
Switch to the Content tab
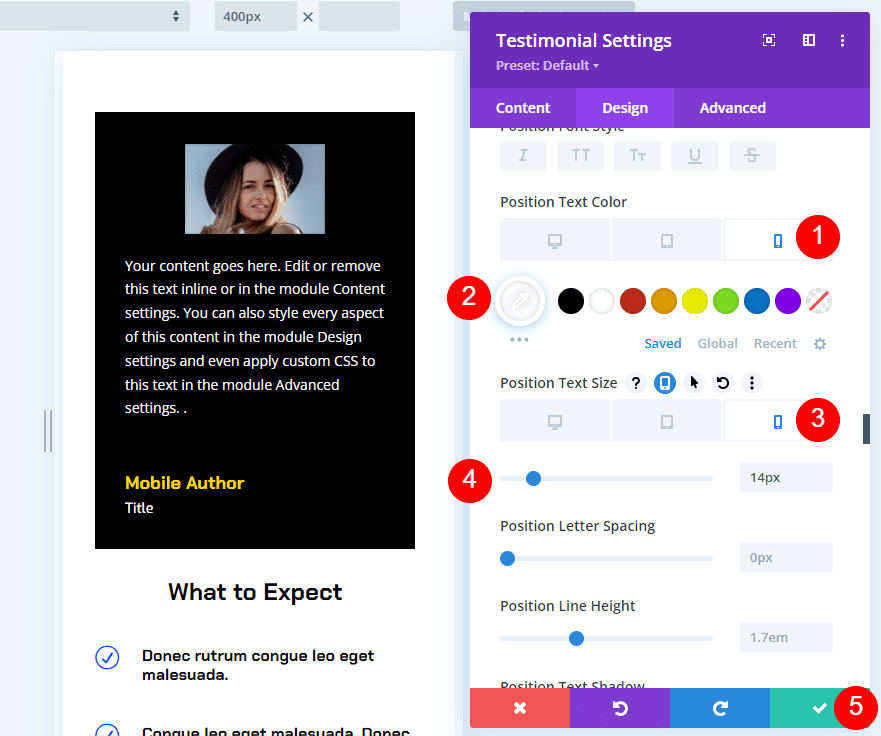[x=523, y=107]
